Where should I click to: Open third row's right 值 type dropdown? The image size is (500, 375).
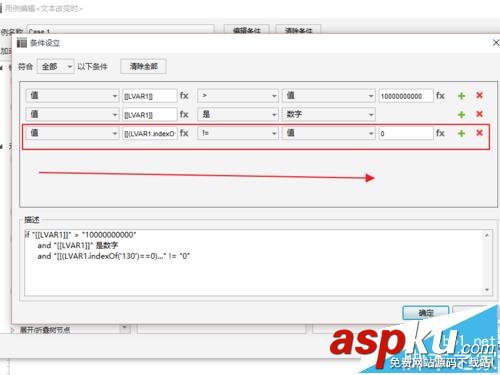tap(329, 133)
